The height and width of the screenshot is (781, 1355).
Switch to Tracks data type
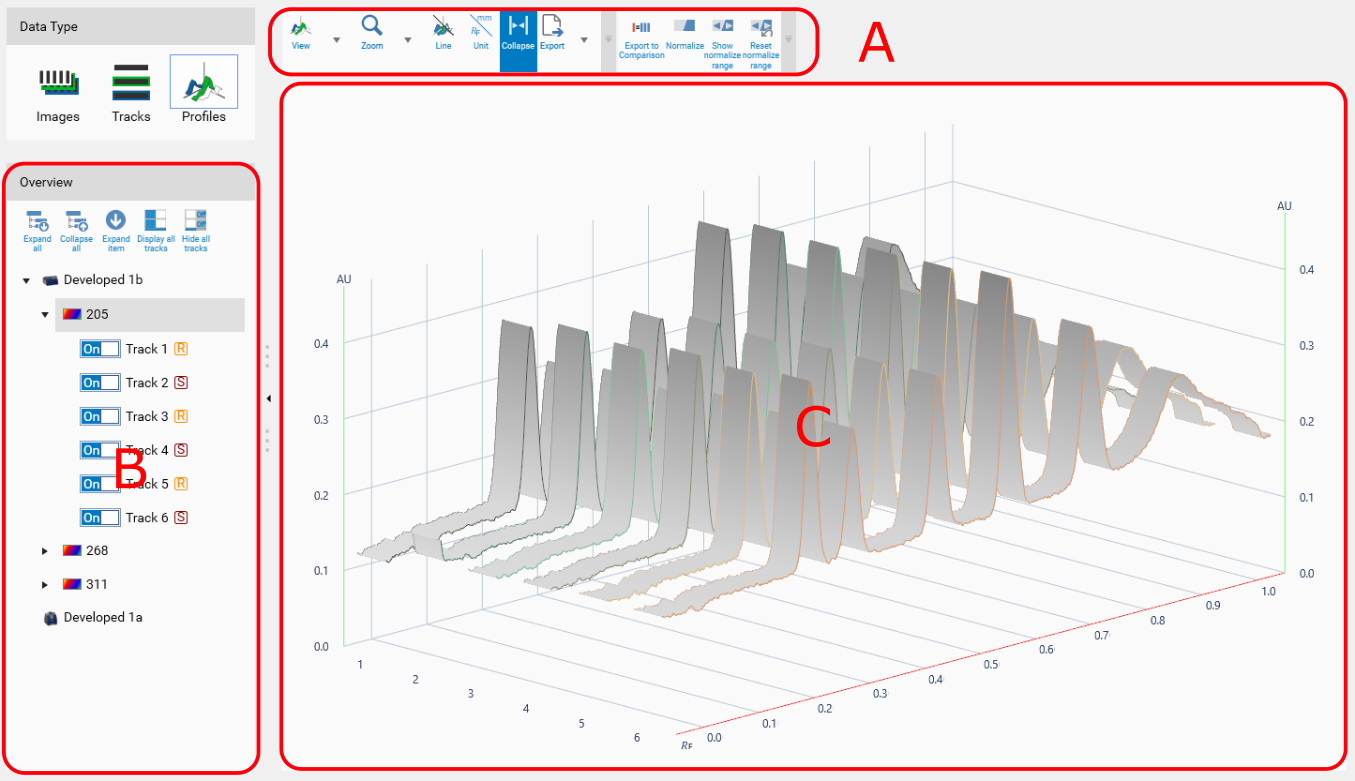point(131,90)
